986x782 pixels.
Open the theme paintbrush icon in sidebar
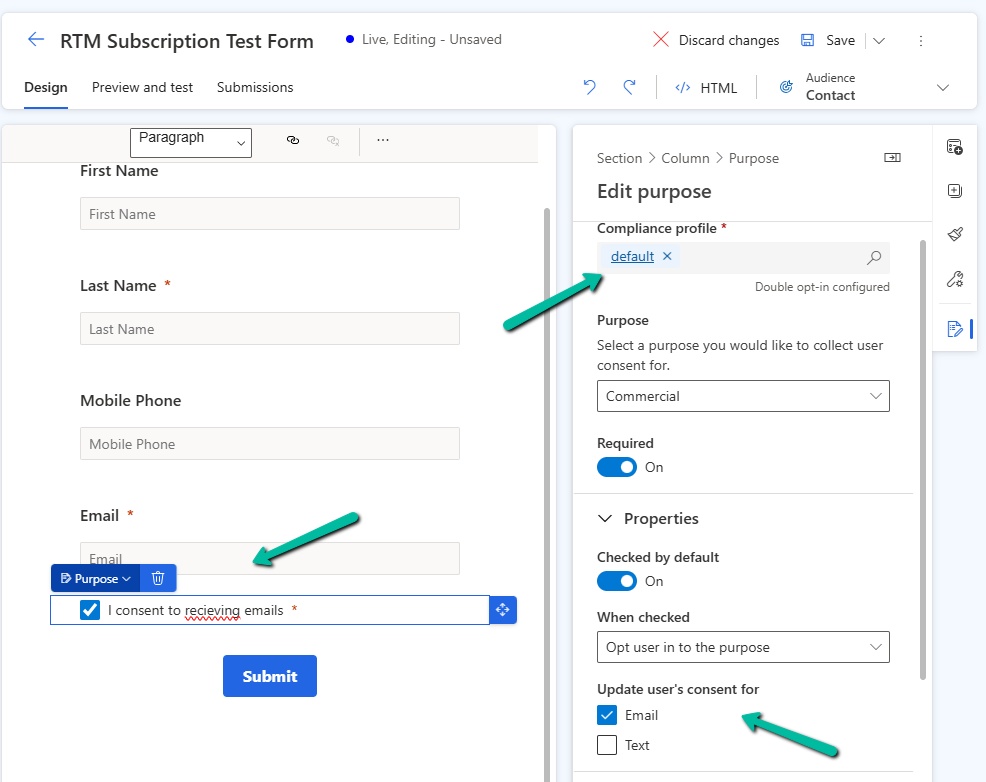(954, 234)
